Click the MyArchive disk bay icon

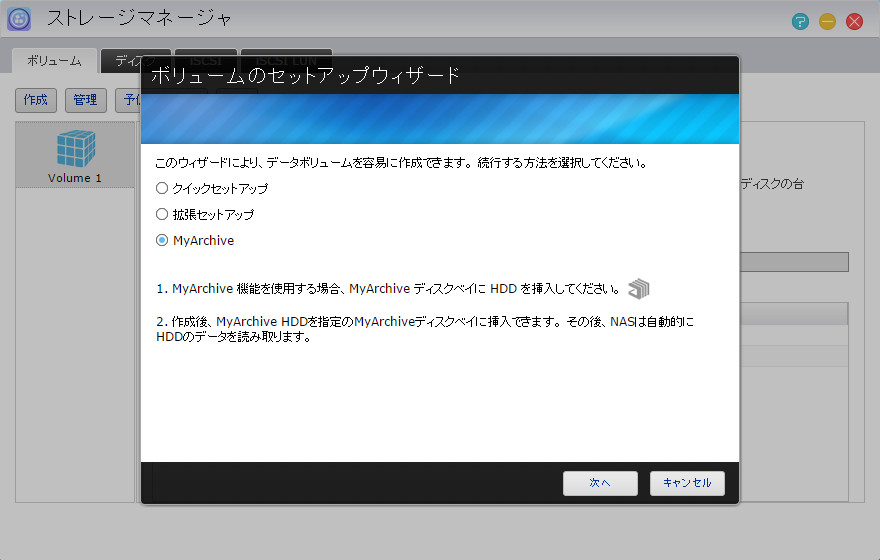pyautogui.click(x=639, y=289)
